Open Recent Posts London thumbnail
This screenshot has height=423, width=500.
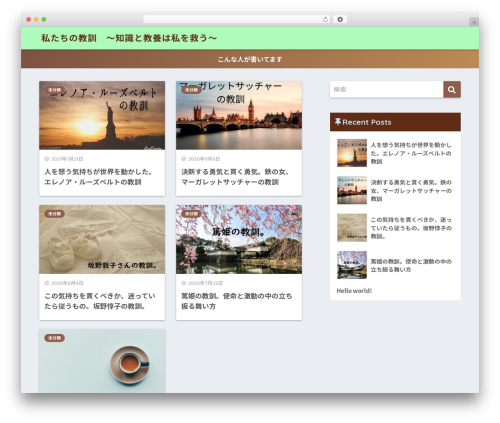(352, 190)
